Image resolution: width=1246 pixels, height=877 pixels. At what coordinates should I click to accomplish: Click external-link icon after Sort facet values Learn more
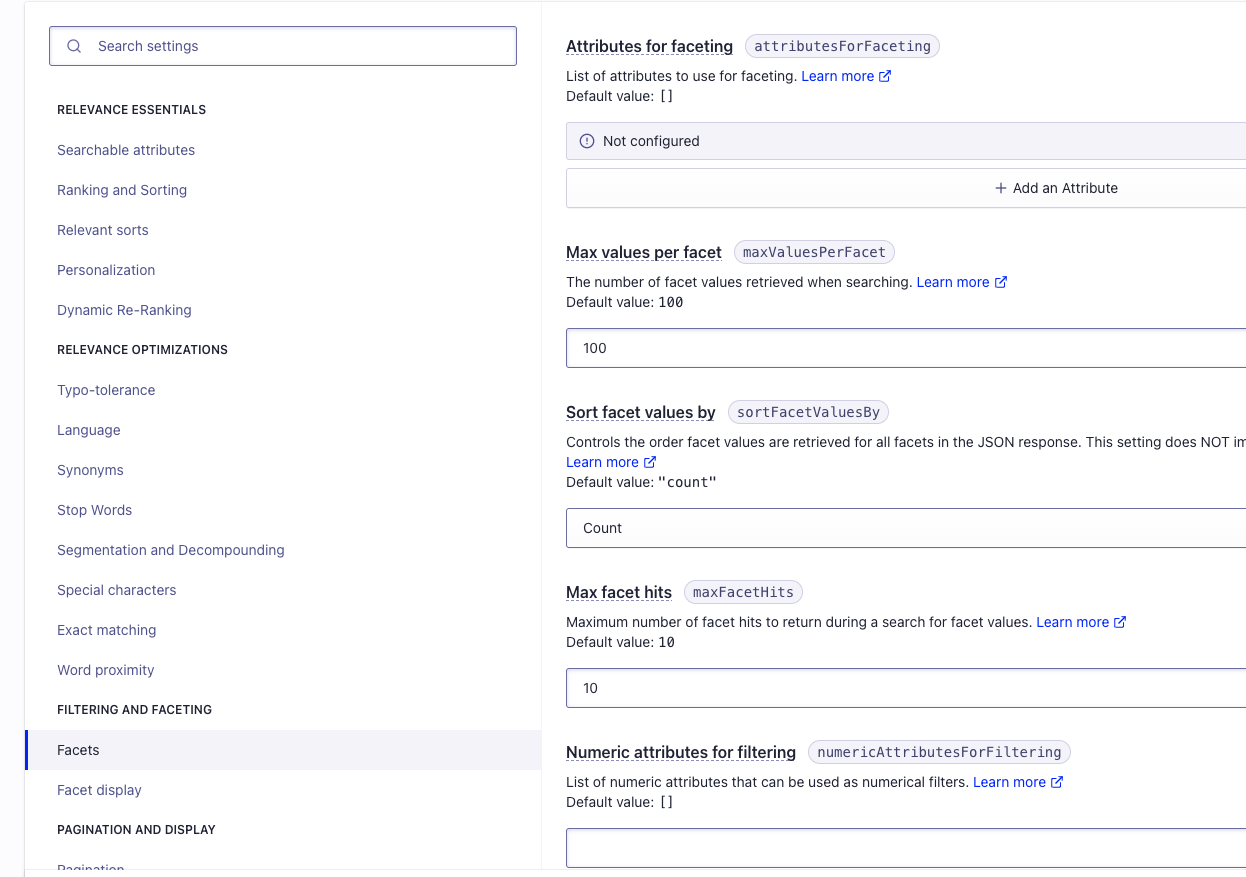650,462
